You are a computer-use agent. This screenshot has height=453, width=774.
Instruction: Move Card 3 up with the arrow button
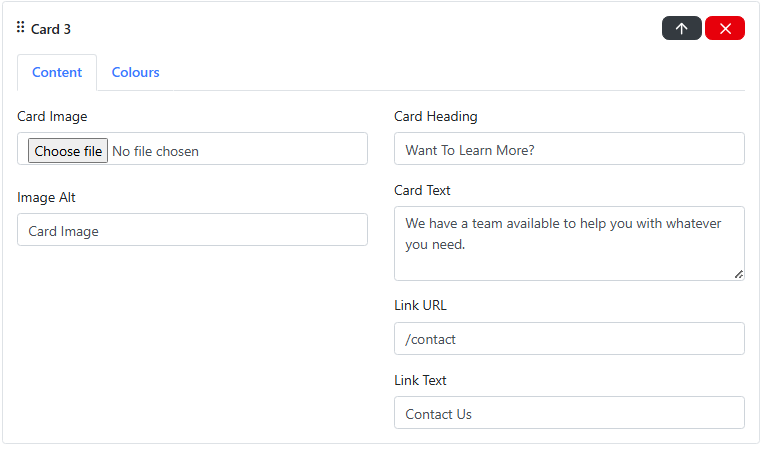point(681,29)
